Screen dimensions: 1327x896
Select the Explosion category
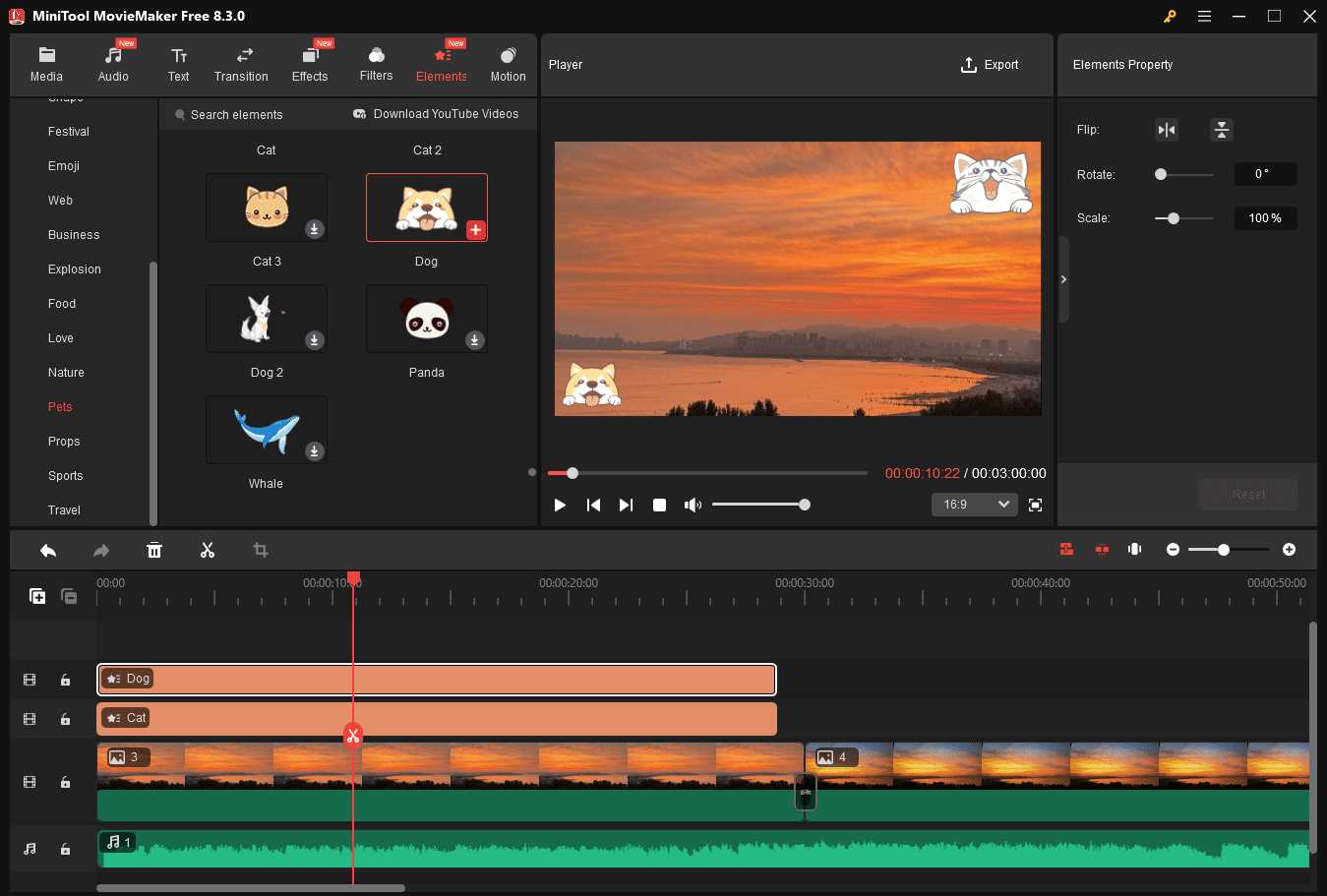[x=75, y=269]
